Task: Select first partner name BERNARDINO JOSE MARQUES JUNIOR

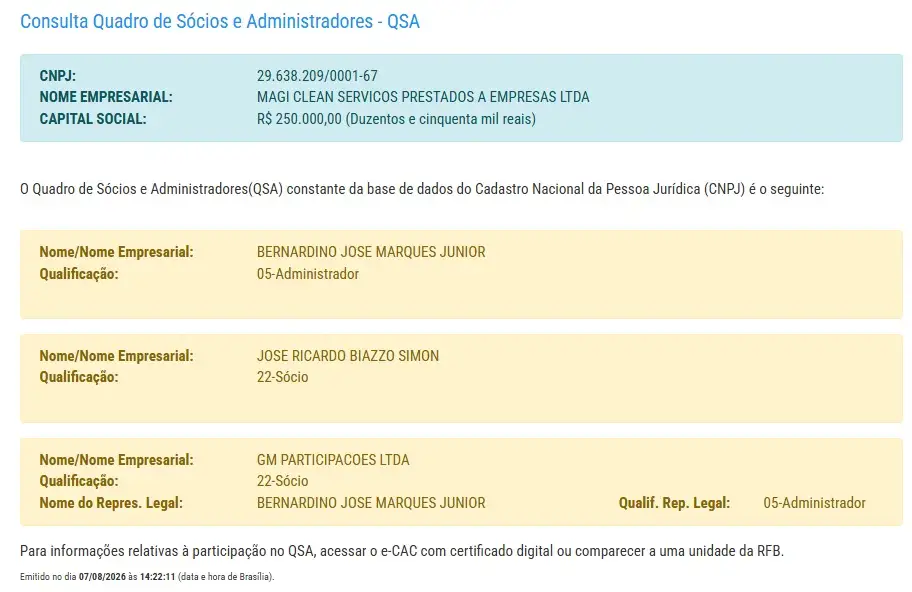Action: pos(371,252)
